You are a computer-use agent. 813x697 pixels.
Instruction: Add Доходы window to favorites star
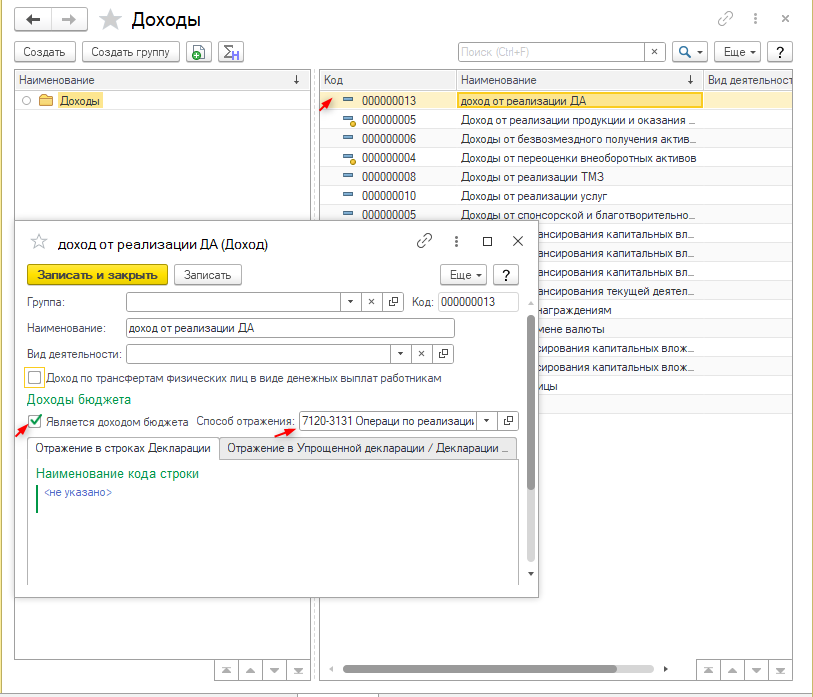tap(110, 20)
